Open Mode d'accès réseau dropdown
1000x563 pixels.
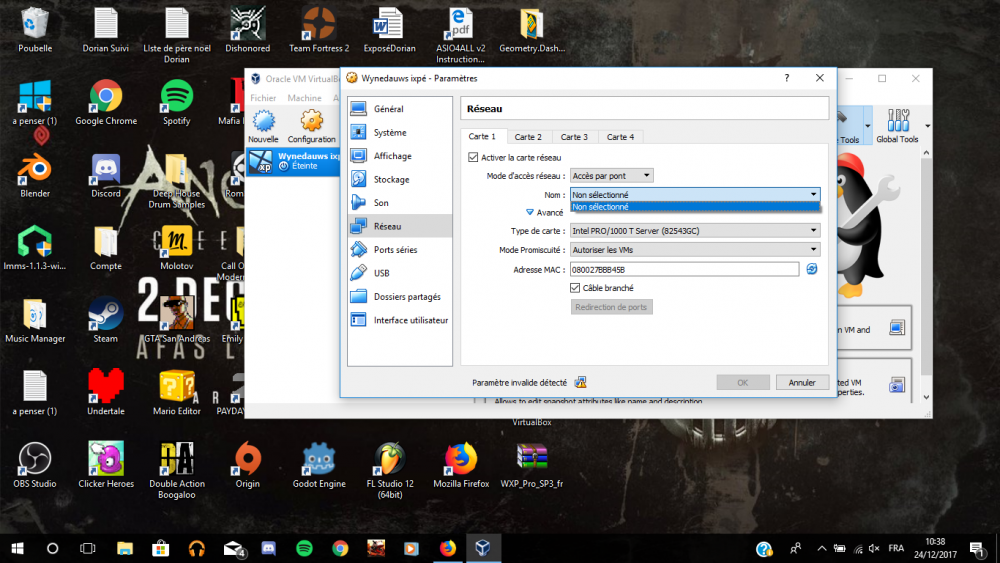[x=611, y=176]
